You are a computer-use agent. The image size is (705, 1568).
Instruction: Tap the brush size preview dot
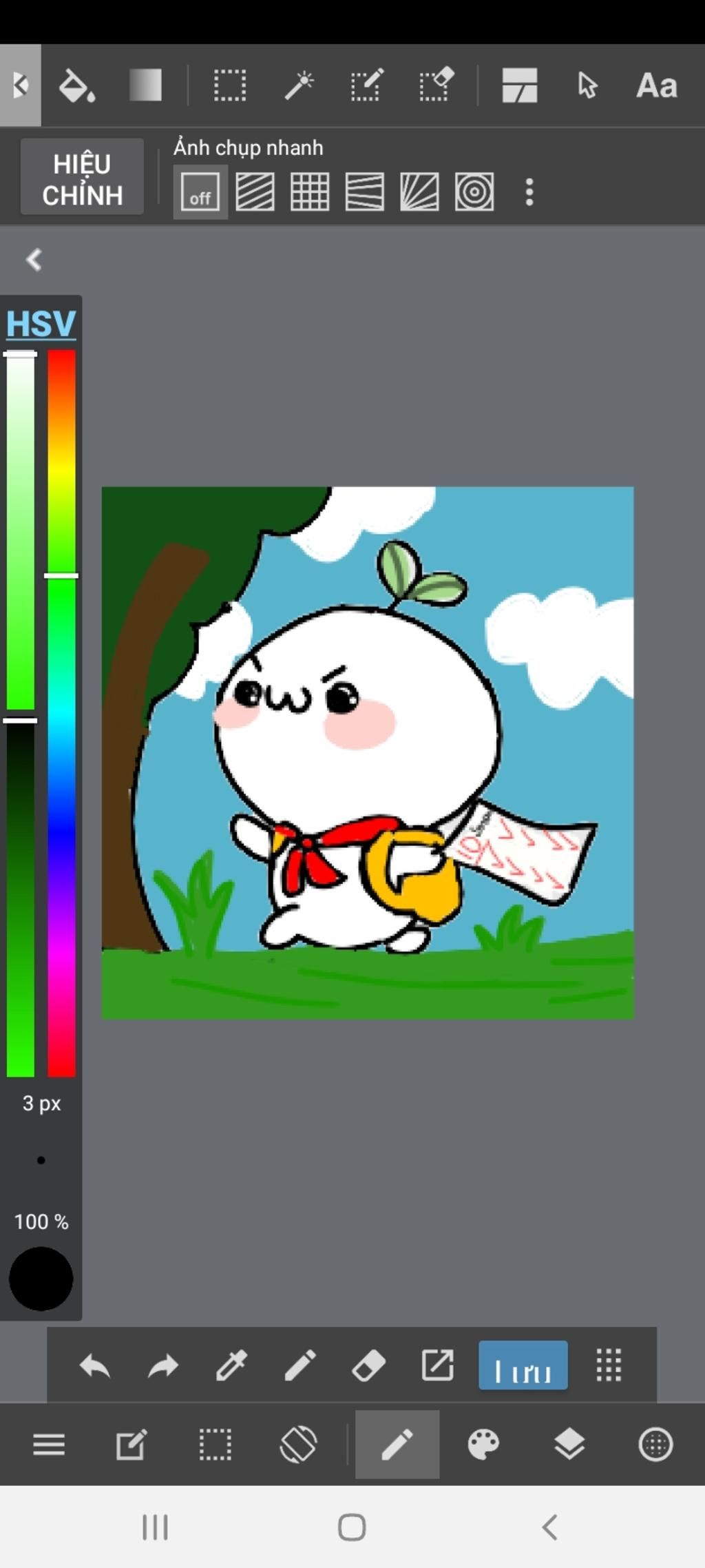click(41, 1160)
